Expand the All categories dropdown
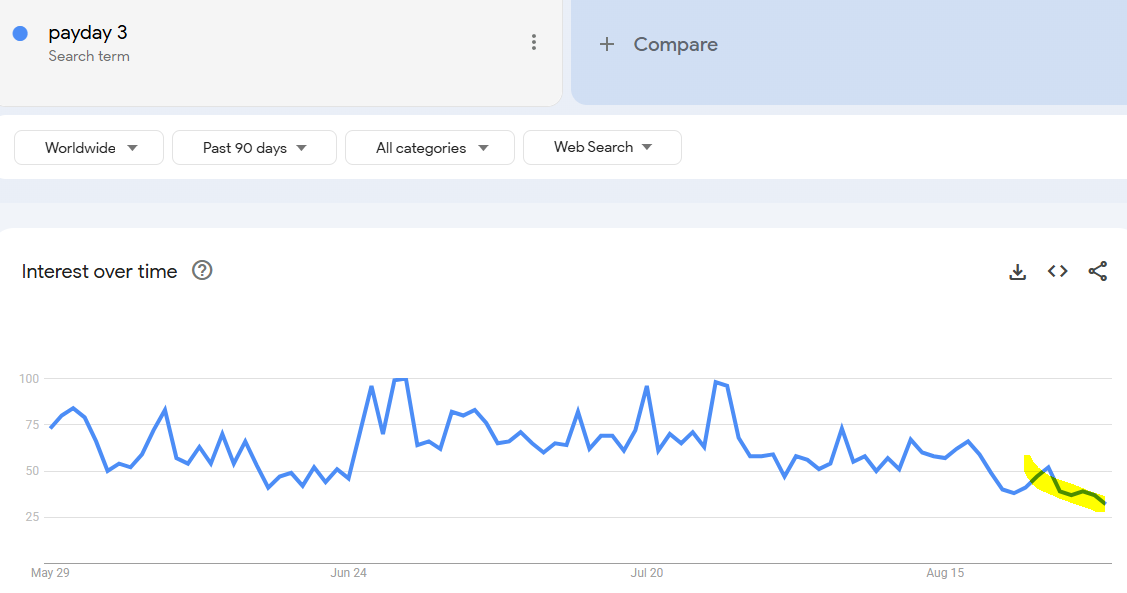The height and width of the screenshot is (593, 1127). coord(430,148)
